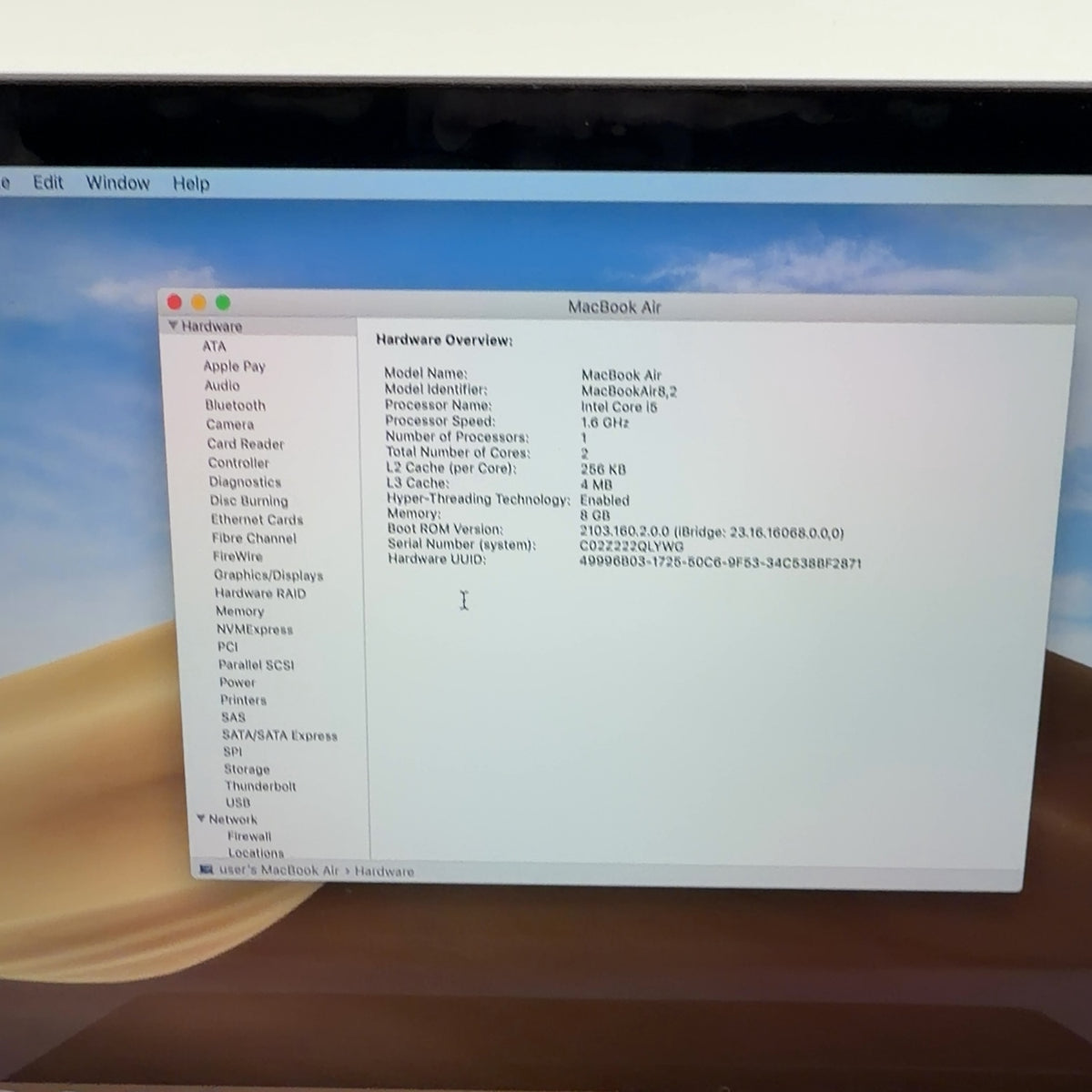The width and height of the screenshot is (1092, 1092).
Task: Select Controller in the sidebar
Action: 238,462
